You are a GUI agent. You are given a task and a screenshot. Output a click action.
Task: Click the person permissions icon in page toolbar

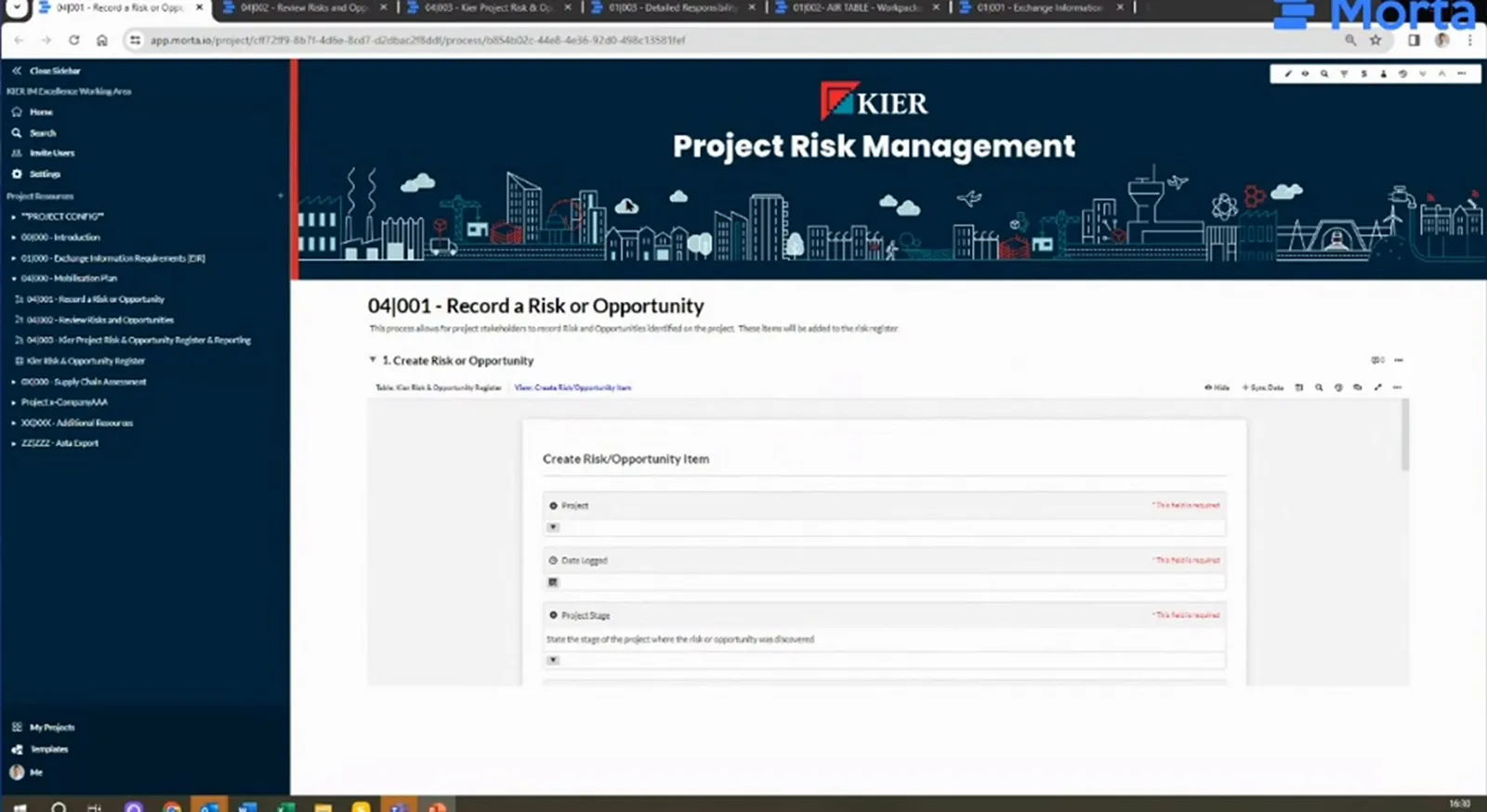point(1383,73)
